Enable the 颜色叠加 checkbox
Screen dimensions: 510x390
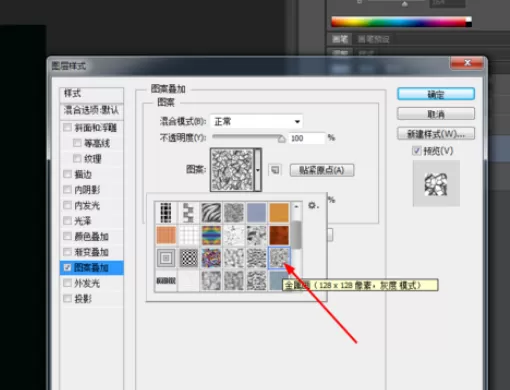[67, 236]
